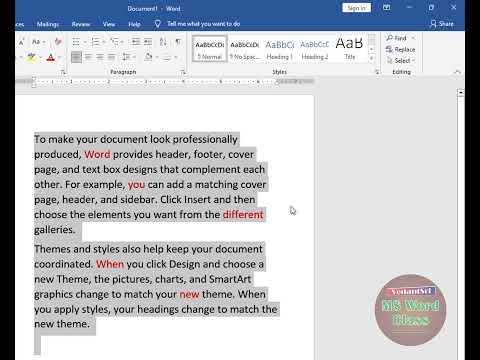Viewport: 480px width, 360px height.
Task: Select the Normal style
Action: click(x=210, y=49)
